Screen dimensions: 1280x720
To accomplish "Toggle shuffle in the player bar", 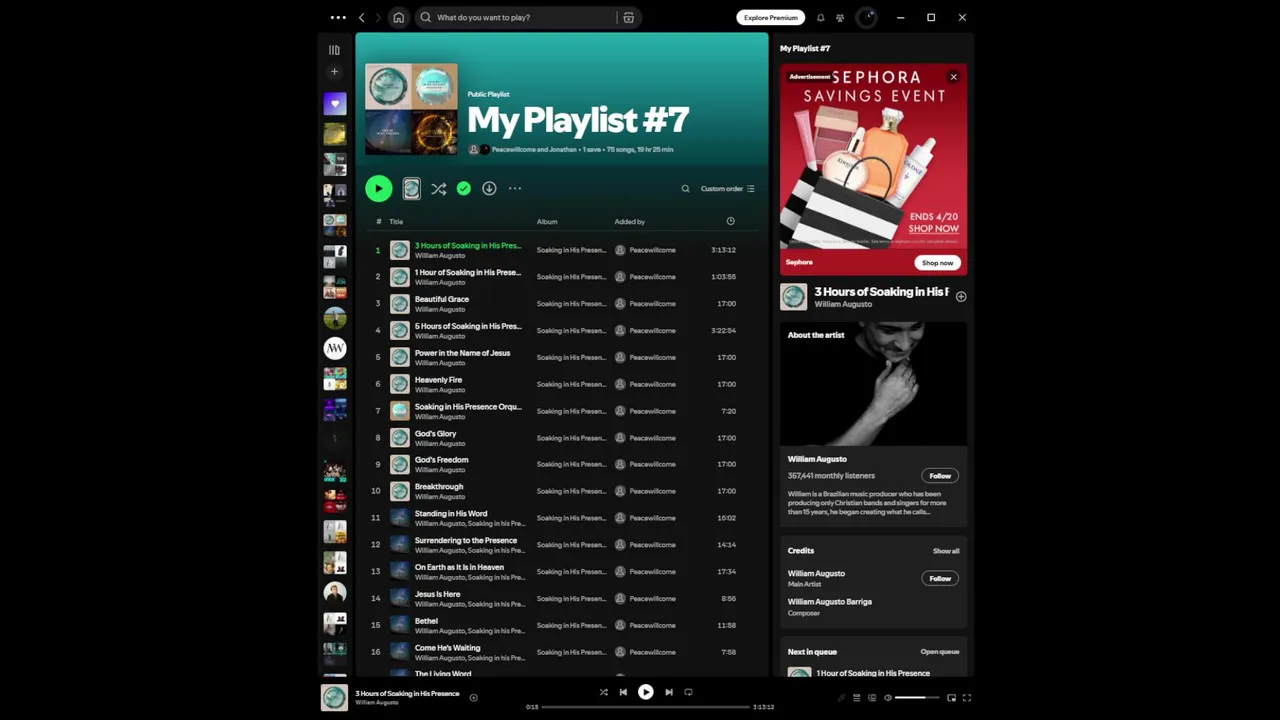I will click(x=603, y=692).
